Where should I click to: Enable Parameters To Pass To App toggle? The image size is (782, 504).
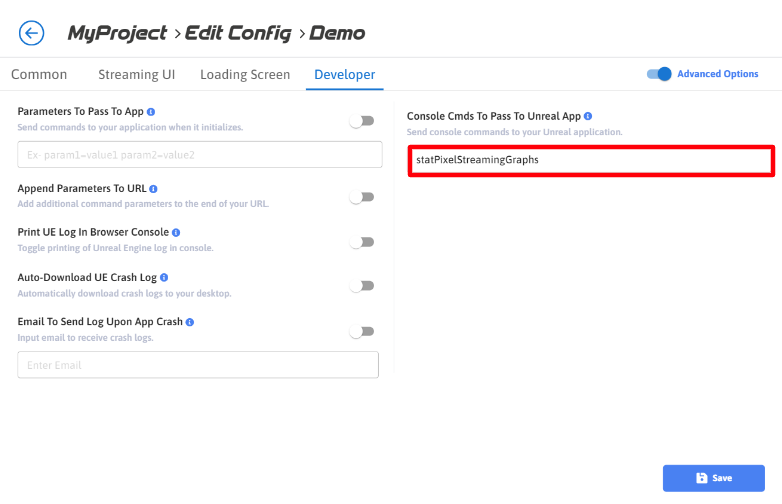[361, 121]
